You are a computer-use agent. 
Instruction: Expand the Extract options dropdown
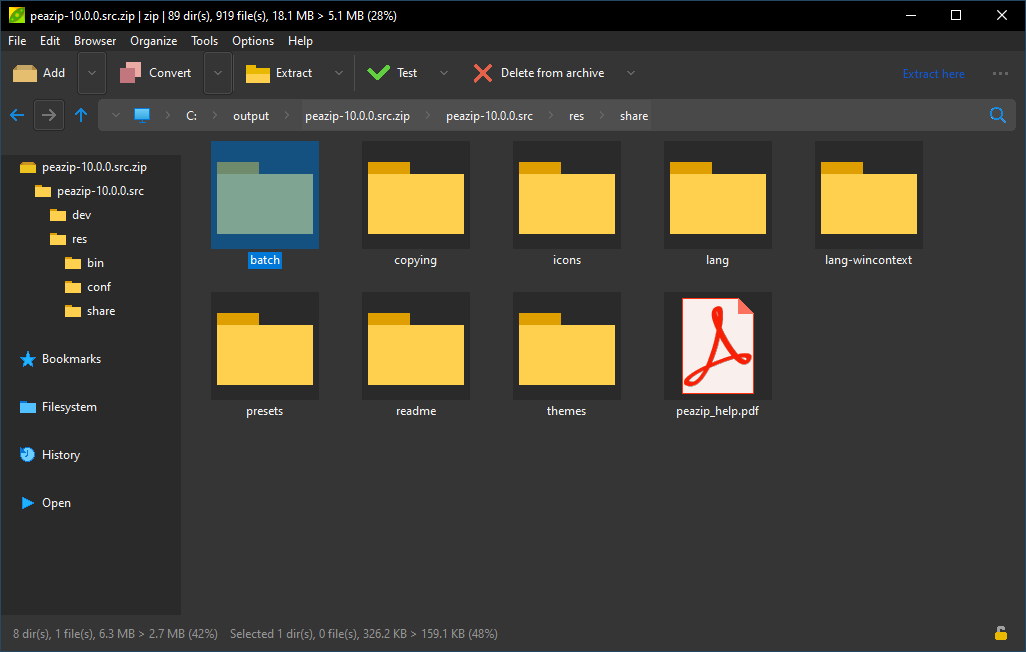338,73
